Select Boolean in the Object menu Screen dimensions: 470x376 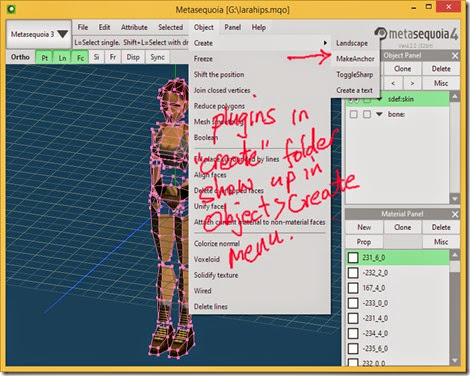pos(260,137)
